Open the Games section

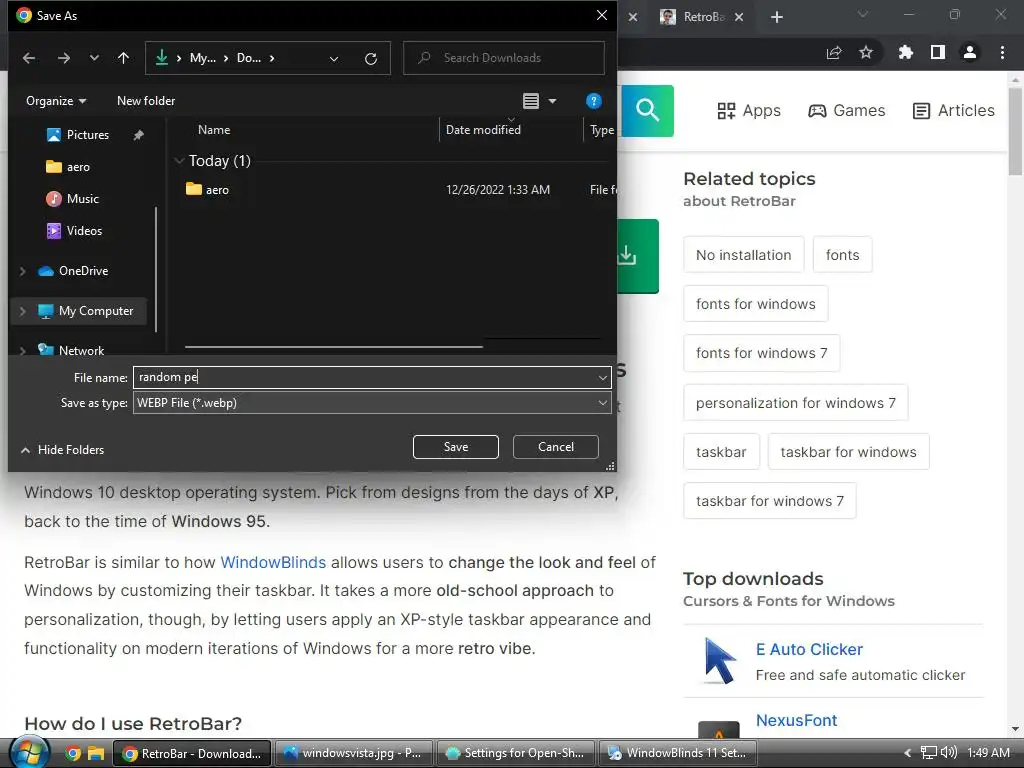[846, 111]
